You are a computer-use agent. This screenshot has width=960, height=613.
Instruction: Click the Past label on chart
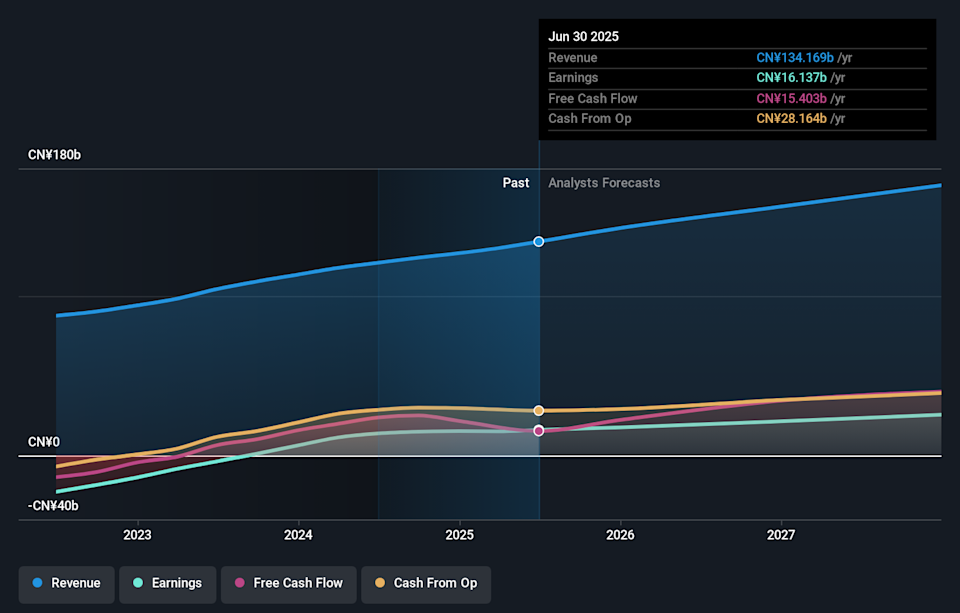pyautogui.click(x=515, y=183)
